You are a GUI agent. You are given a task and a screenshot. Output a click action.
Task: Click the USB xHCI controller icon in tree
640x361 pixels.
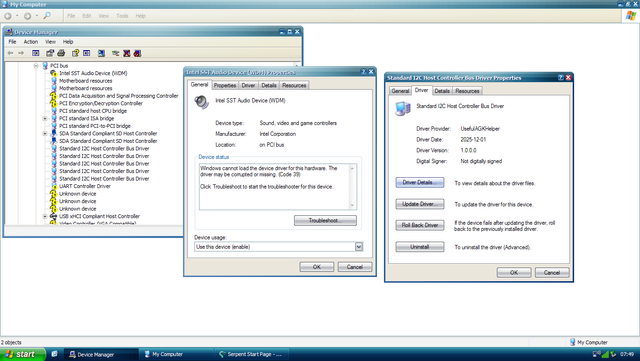53,216
